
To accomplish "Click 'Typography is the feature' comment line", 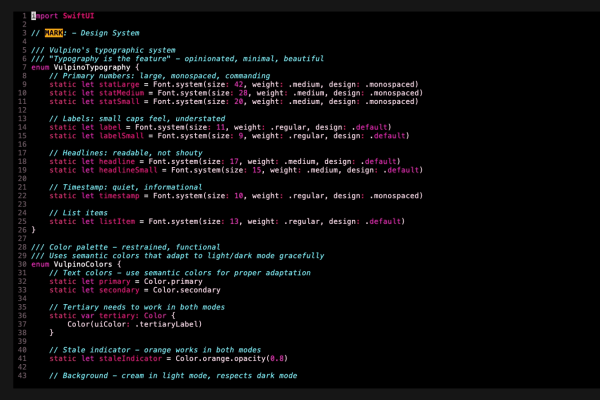I will pyautogui.click(x=178, y=59).
